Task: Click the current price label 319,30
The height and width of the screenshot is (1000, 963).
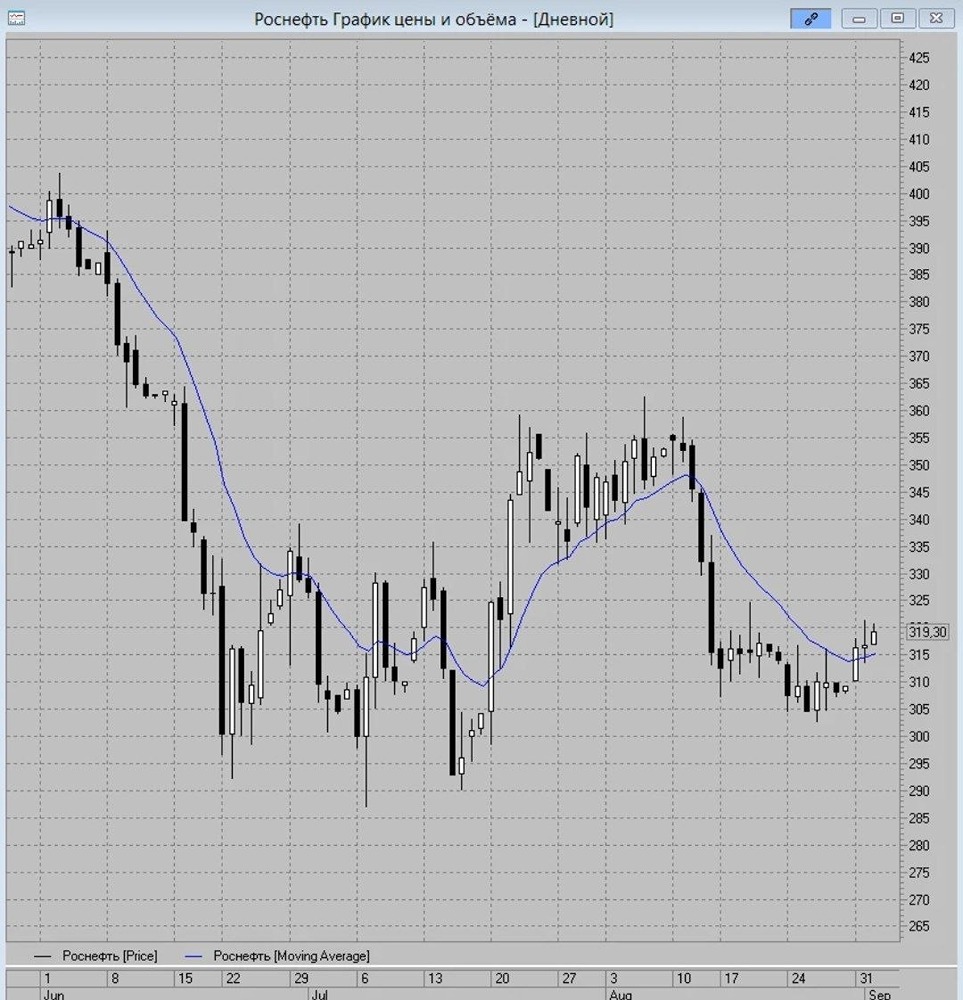Action: click(928, 632)
